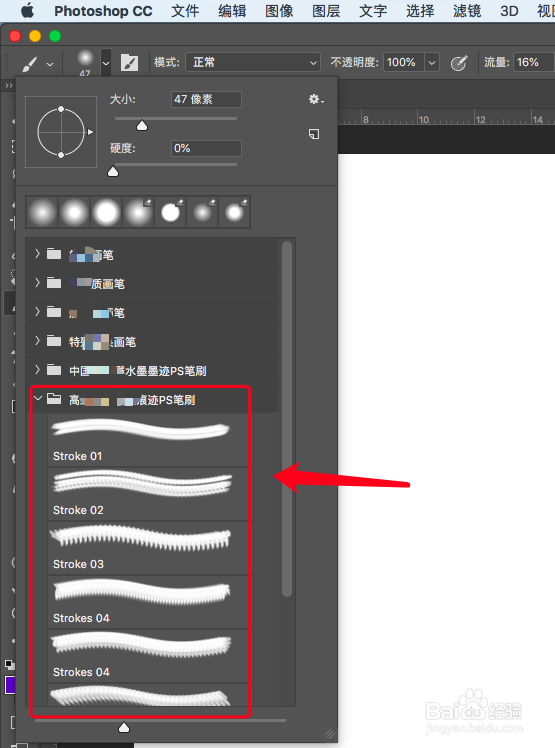555x748 pixels.
Task: Select the first soft round recent brush
Action: [x=42, y=212]
